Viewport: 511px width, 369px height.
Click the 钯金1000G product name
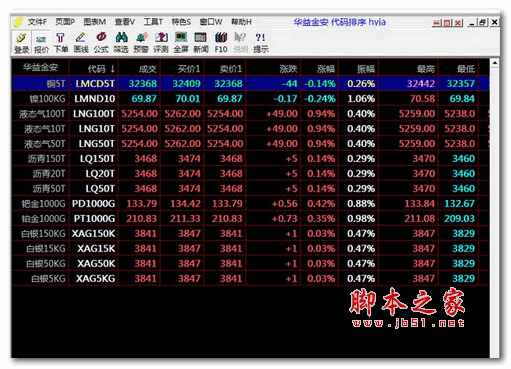coord(43,204)
